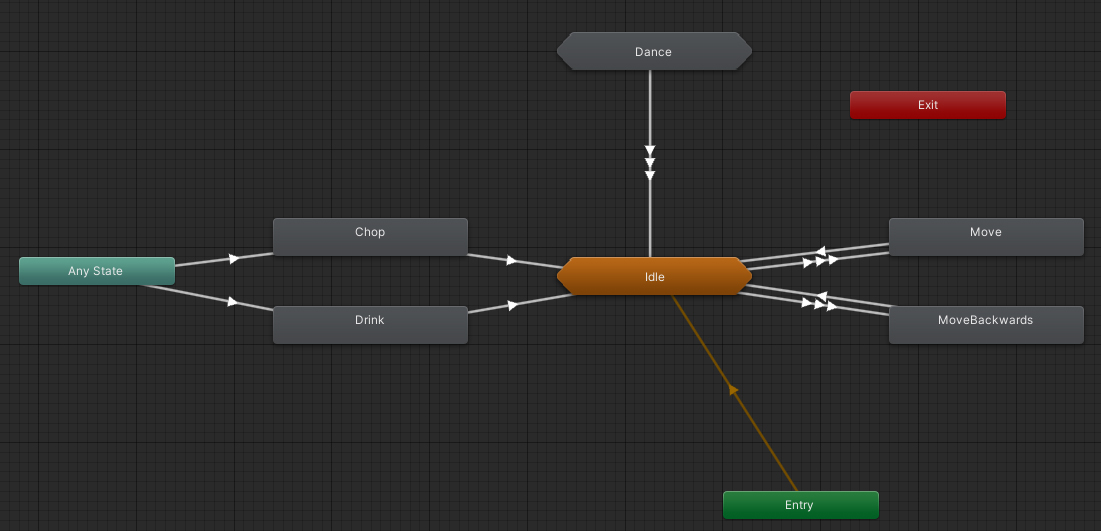Image resolution: width=1101 pixels, height=531 pixels.
Task: Select the Chop to Idle transition arrow
Action: (x=511, y=261)
